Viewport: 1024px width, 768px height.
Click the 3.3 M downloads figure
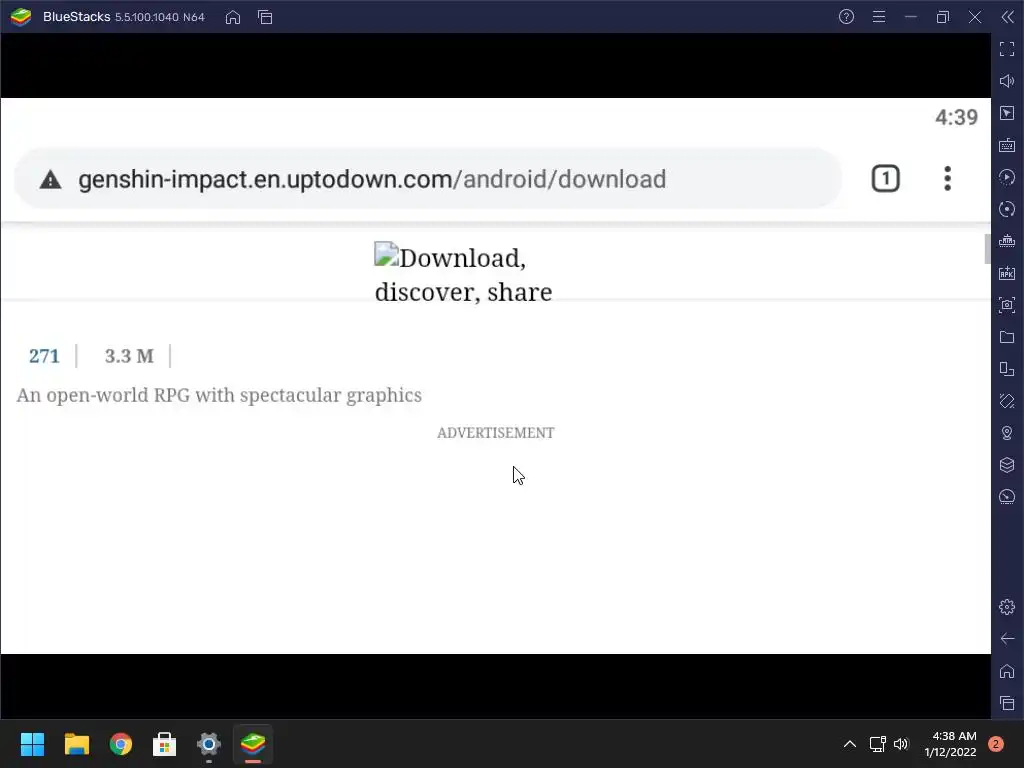click(x=129, y=356)
